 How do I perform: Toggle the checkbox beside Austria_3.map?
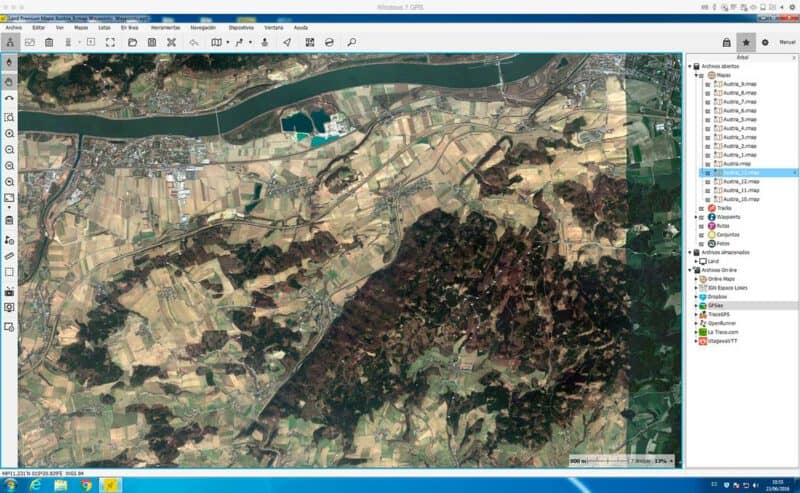(x=708, y=137)
